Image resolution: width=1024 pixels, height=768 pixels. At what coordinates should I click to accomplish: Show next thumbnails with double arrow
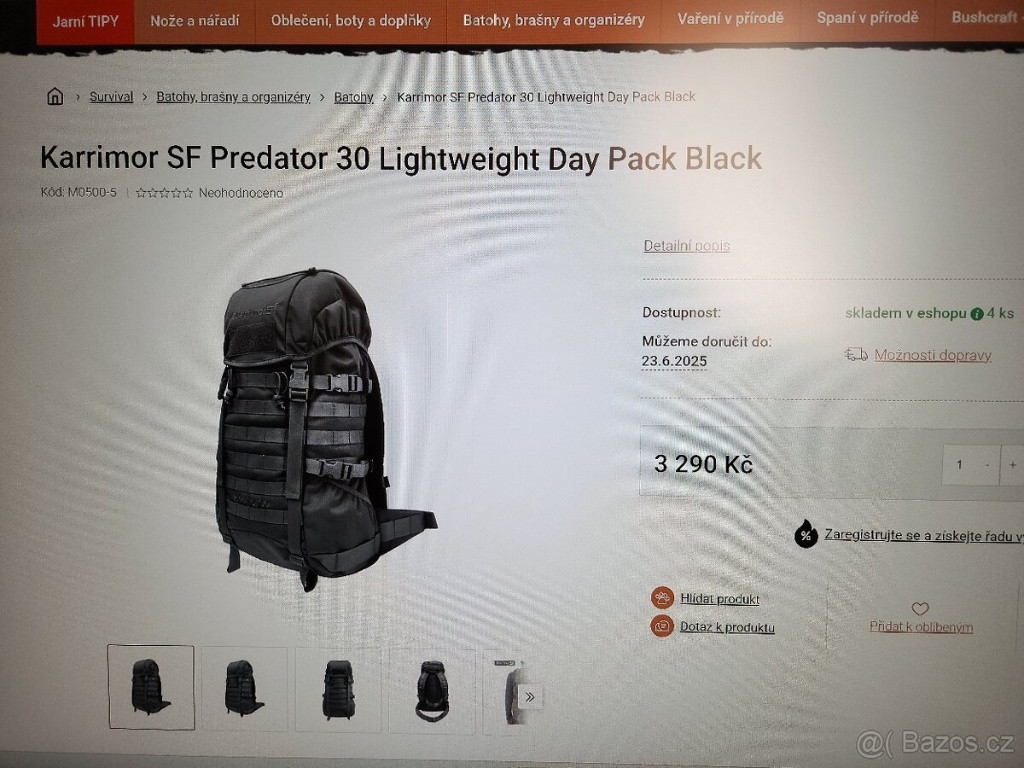(x=530, y=697)
